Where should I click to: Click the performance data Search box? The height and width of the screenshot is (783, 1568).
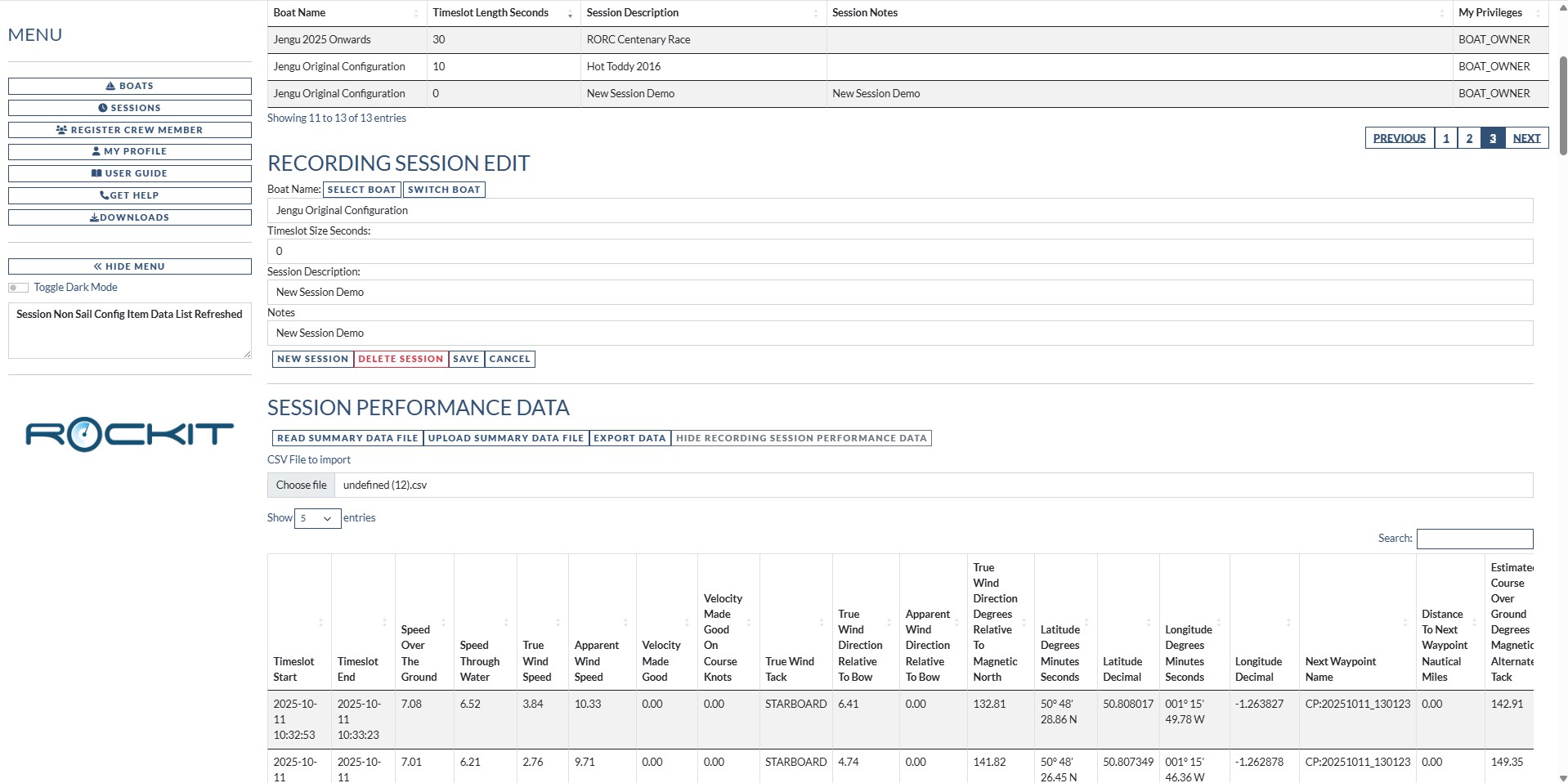[x=1474, y=539]
